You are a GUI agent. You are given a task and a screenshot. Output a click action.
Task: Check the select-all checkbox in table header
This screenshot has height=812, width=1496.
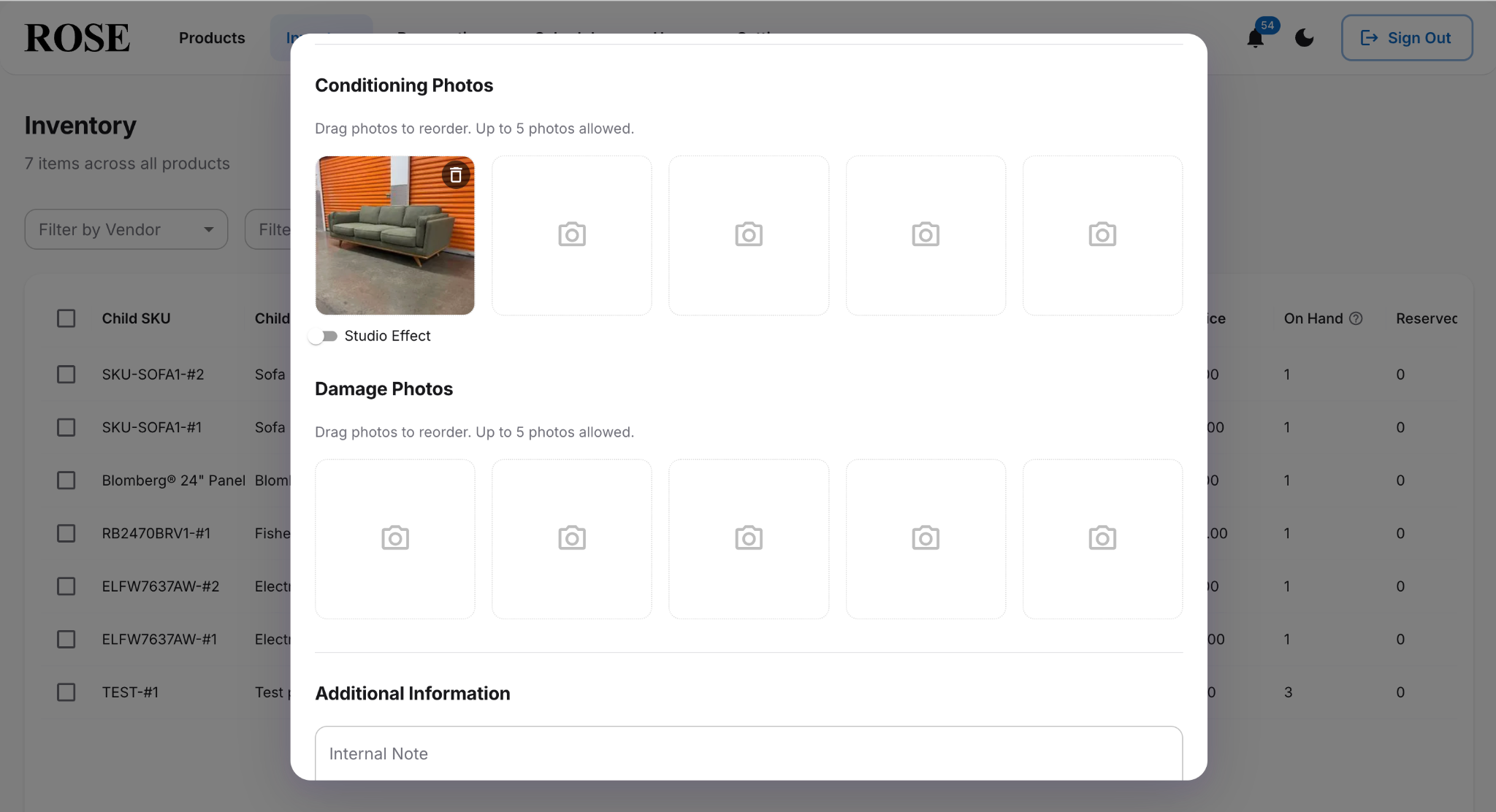[66, 318]
